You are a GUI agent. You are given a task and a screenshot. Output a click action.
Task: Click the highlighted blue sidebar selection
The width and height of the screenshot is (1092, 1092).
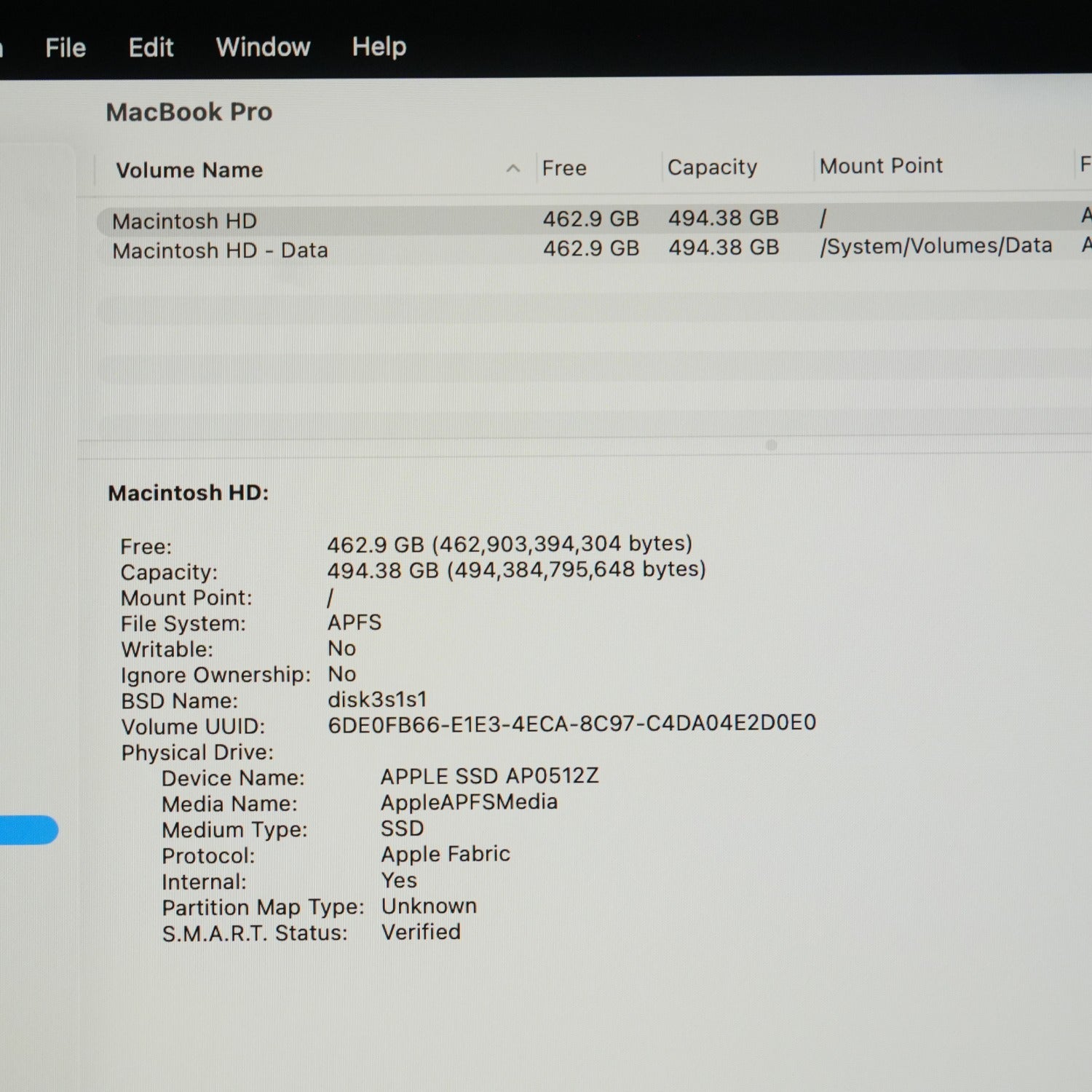(28, 830)
